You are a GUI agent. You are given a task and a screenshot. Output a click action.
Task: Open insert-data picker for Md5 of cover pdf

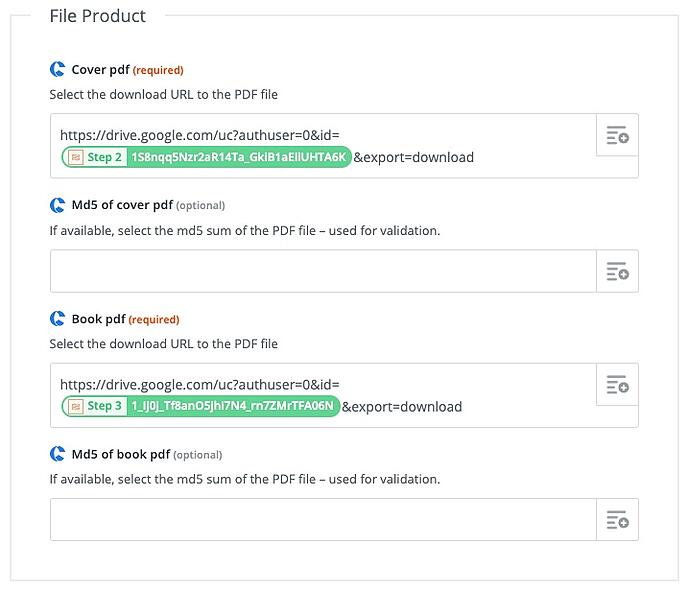tap(617, 271)
